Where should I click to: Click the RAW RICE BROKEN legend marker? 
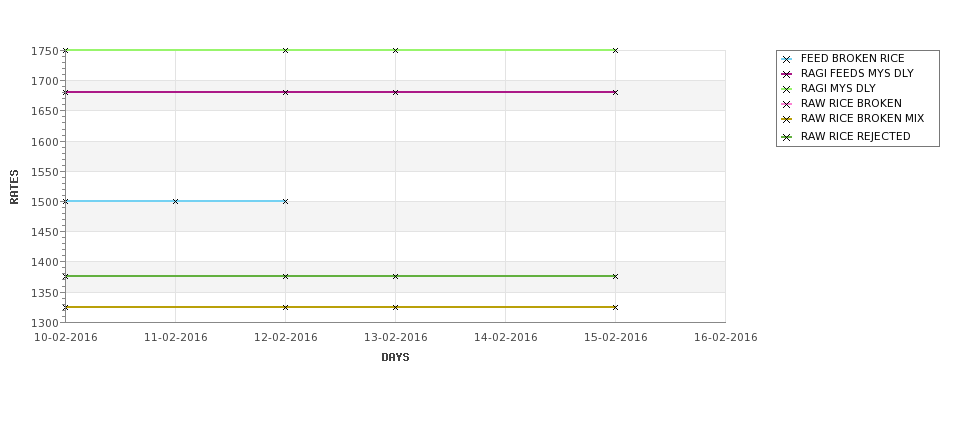click(x=787, y=104)
